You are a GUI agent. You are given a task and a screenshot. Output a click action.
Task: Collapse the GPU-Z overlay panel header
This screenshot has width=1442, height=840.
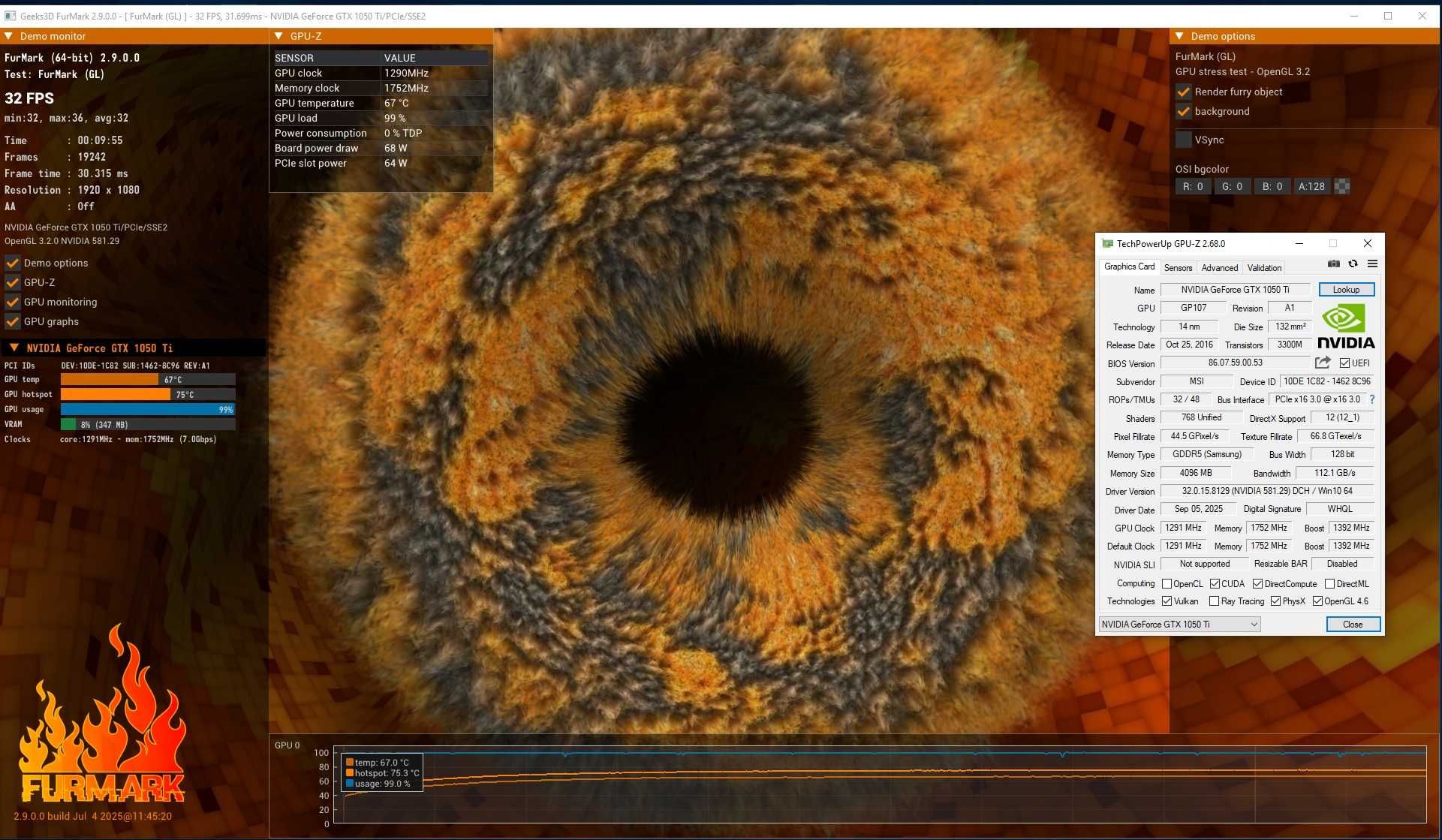(x=278, y=36)
